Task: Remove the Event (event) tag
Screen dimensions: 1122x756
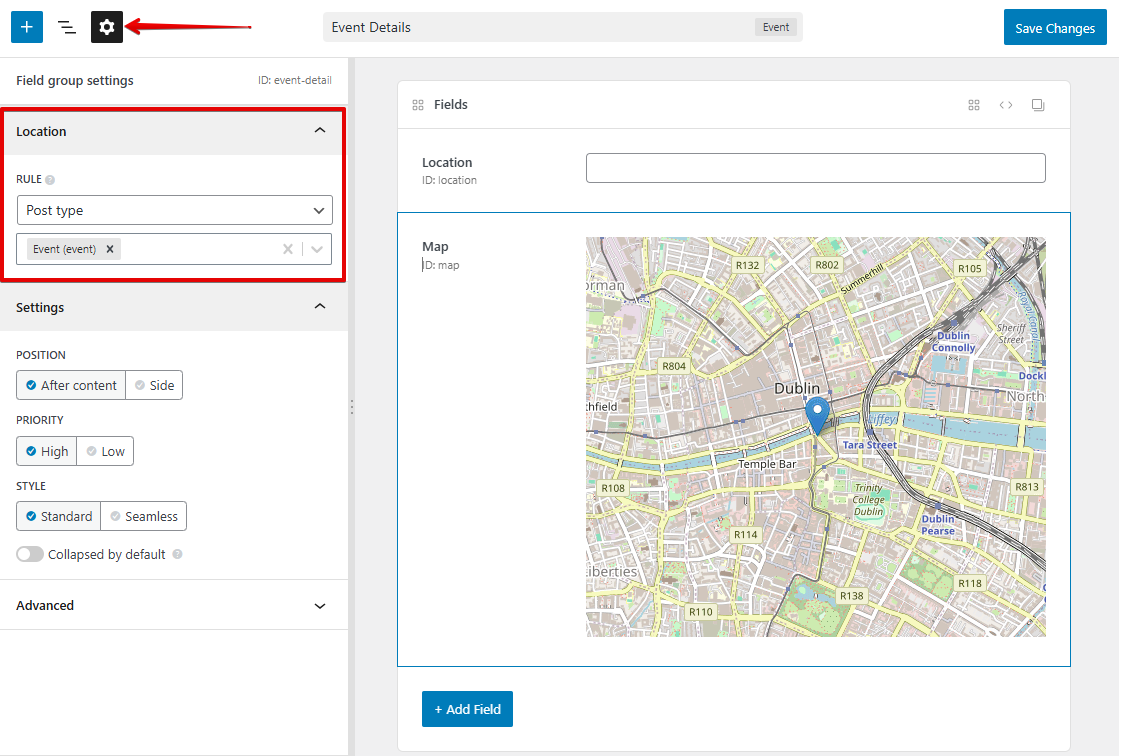Action: pos(110,249)
